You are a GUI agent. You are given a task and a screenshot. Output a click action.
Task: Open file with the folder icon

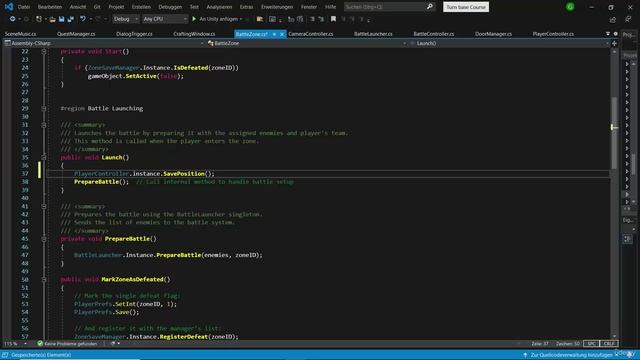pyautogui.click(x=52, y=19)
